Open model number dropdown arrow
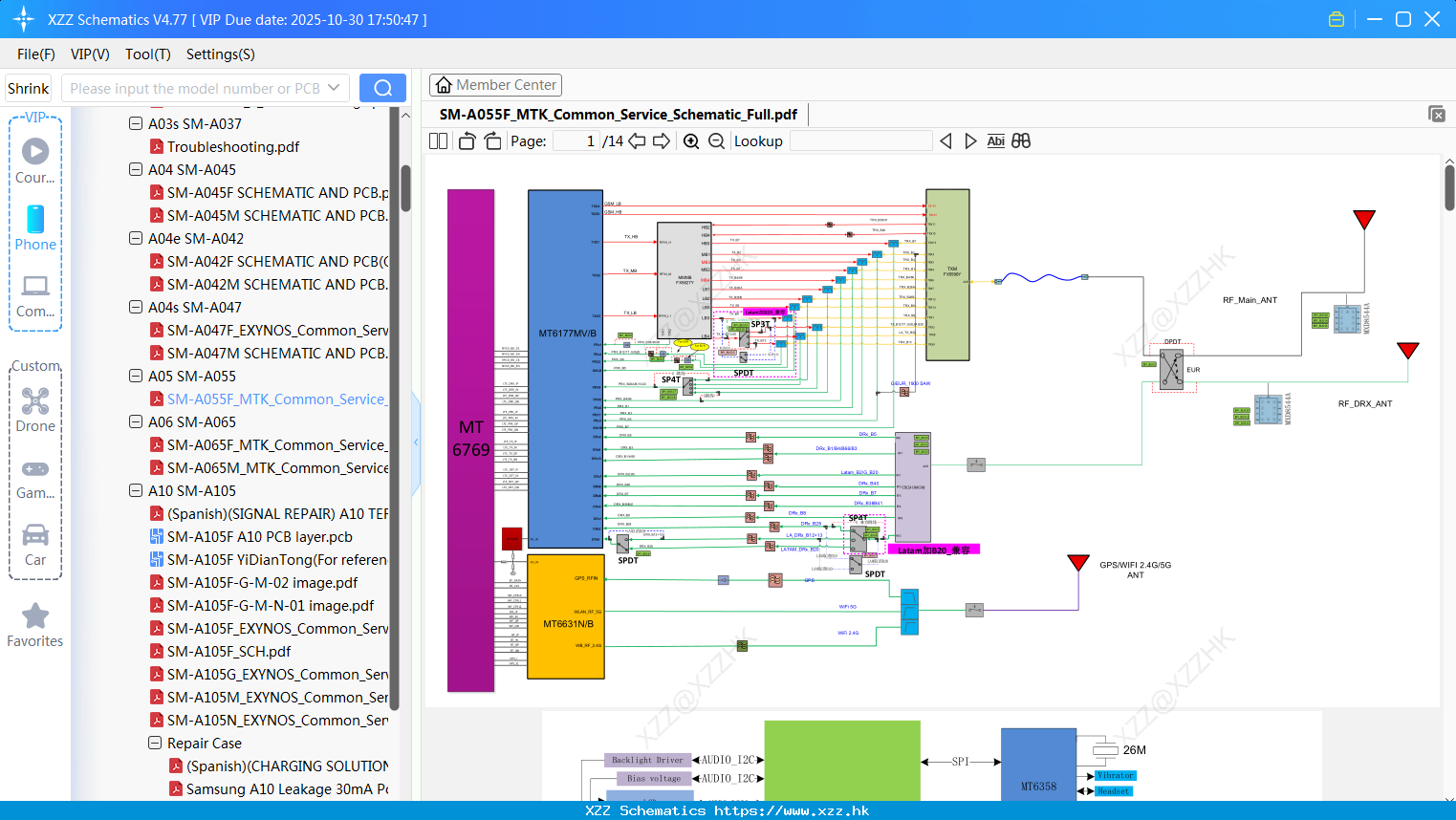This screenshot has width=1456, height=820. 334,88
